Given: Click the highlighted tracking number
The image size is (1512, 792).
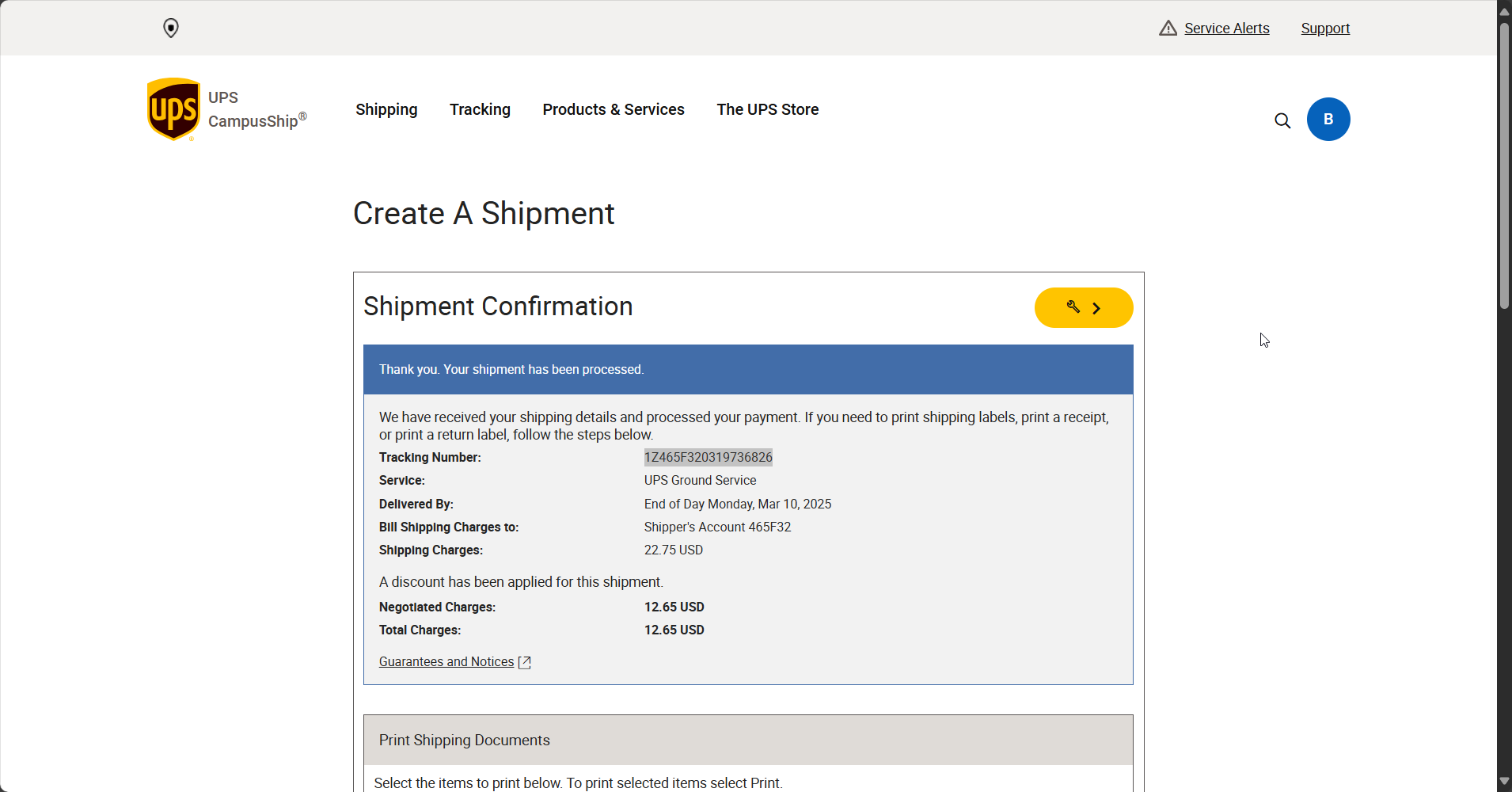Looking at the screenshot, I should pyautogui.click(x=708, y=458).
